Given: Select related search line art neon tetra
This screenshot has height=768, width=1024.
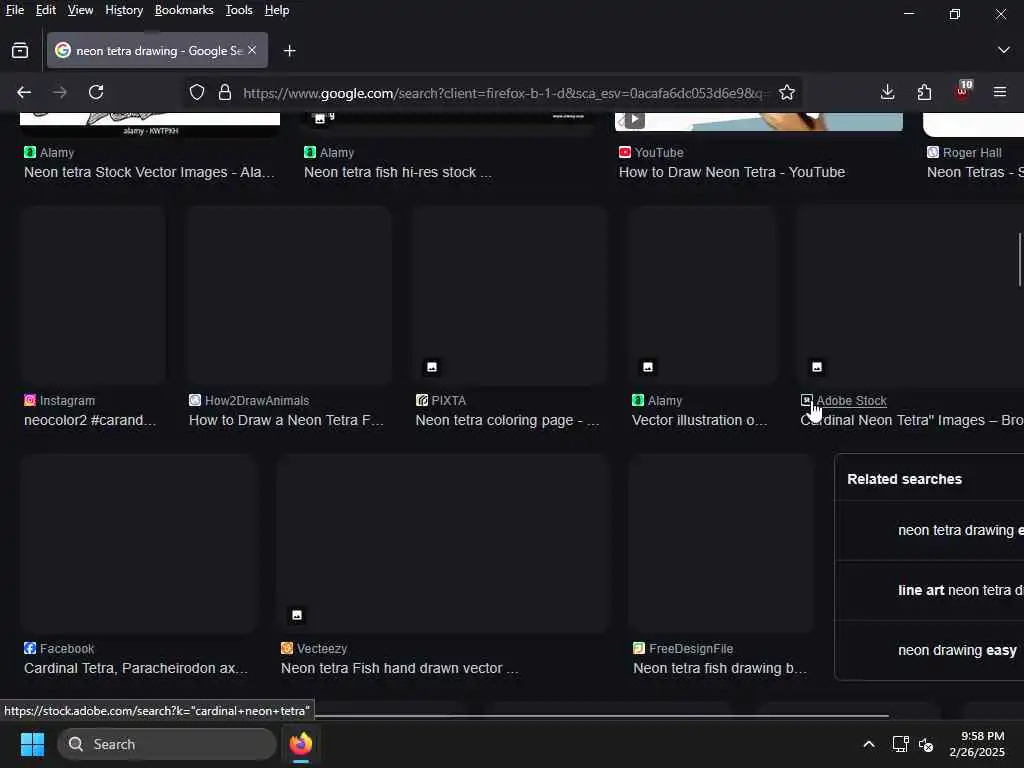Looking at the screenshot, I should tap(930, 590).
